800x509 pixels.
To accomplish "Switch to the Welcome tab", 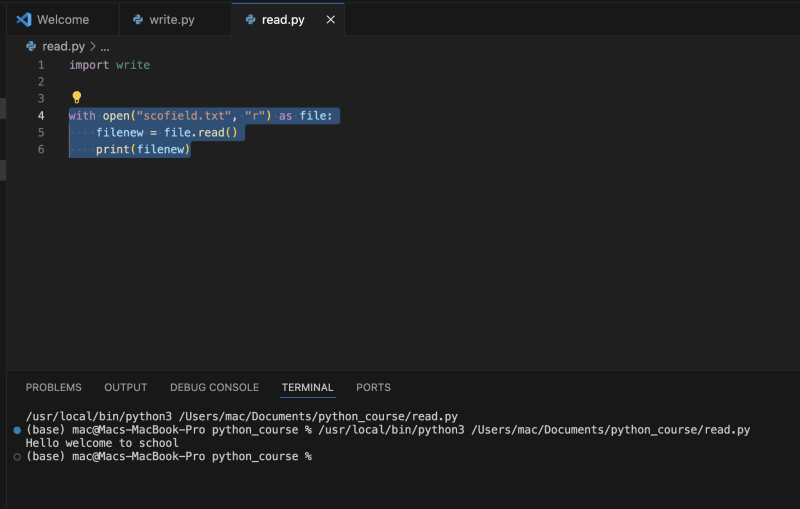I will 63,20.
